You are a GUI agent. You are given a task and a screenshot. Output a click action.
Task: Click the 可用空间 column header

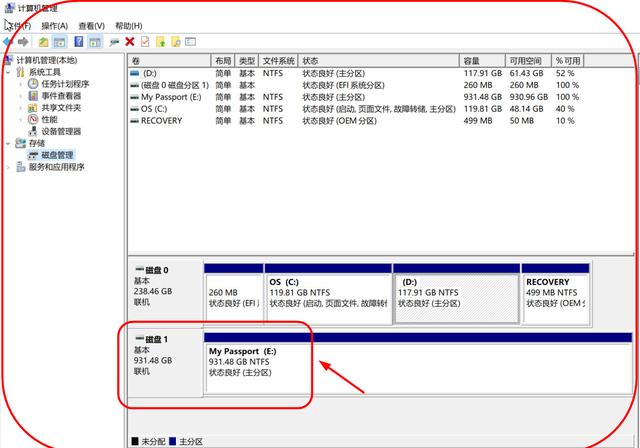(x=527, y=61)
